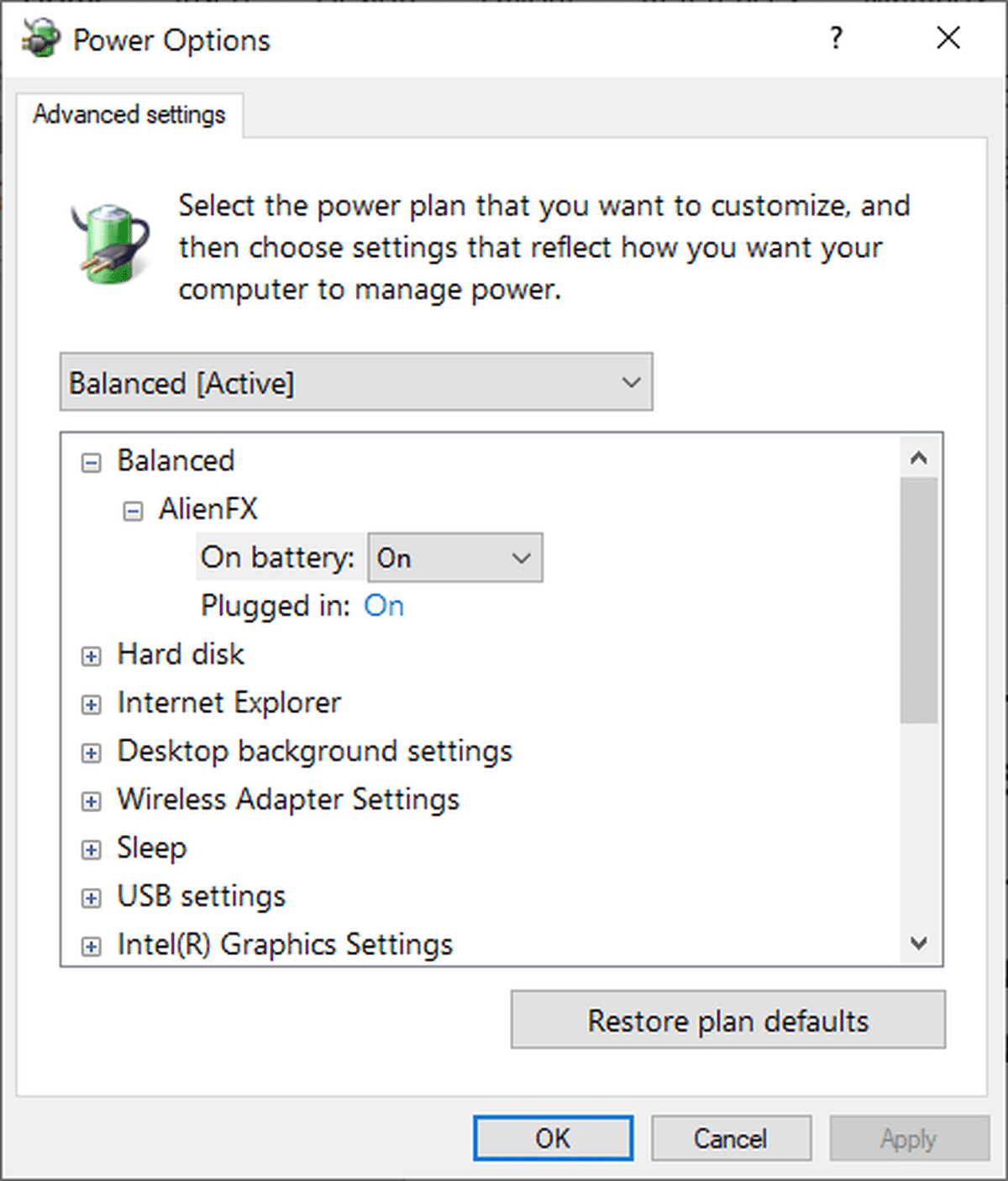Click the scrollbar down arrow in settings list
Viewport: 1008px width, 1181px height.
click(x=919, y=943)
